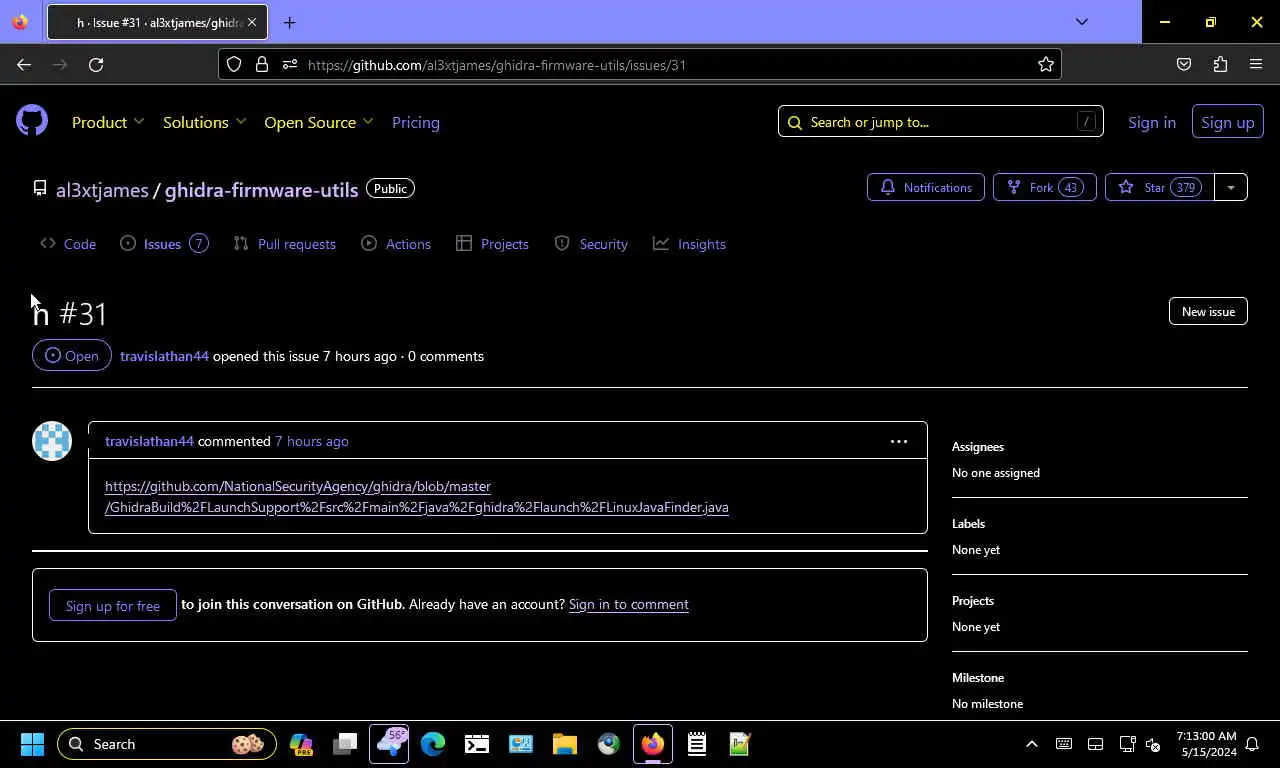Expand the Solutions menu
Image resolution: width=1280 pixels, height=768 pixels.
tap(205, 122)
